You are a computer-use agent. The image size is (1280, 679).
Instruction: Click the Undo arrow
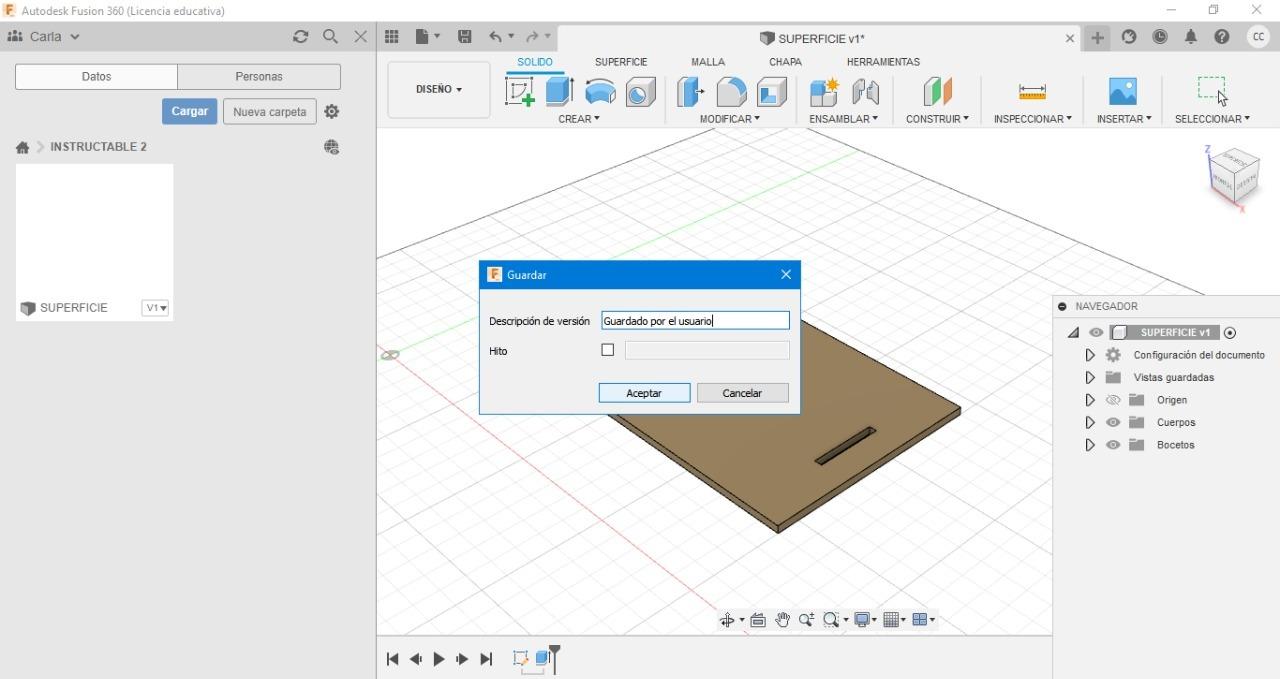496,36
